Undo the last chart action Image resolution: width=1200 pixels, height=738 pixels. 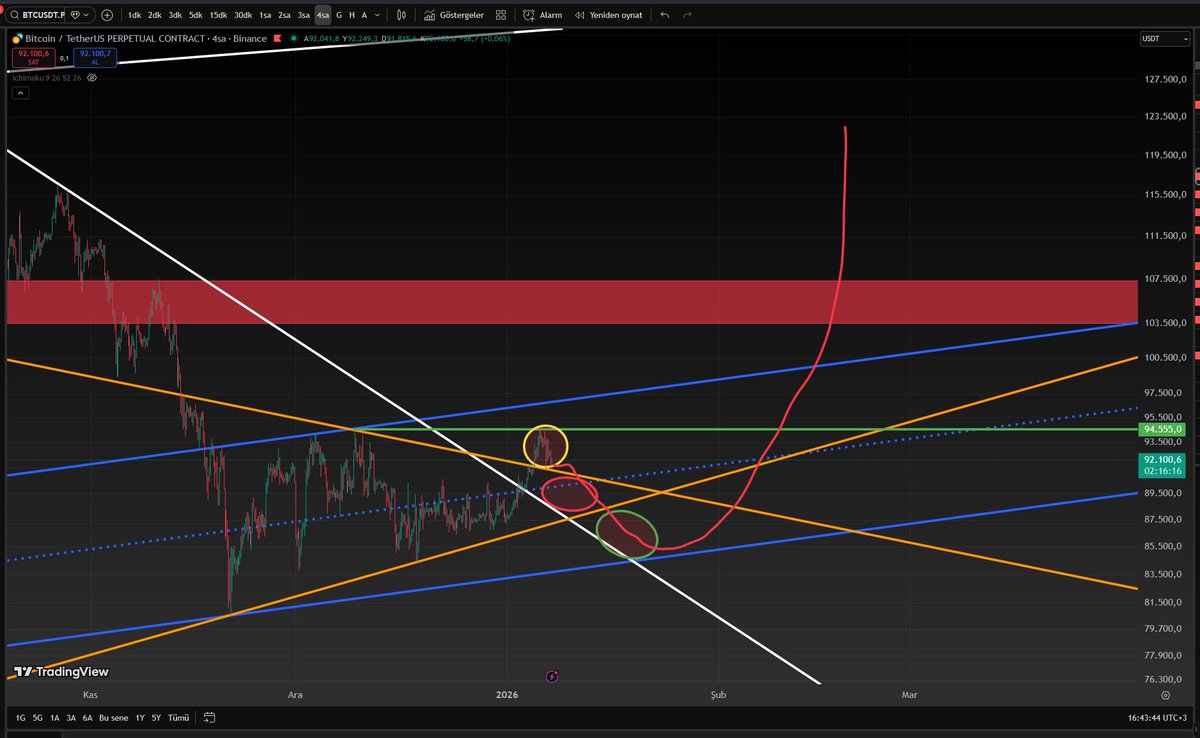665,15
